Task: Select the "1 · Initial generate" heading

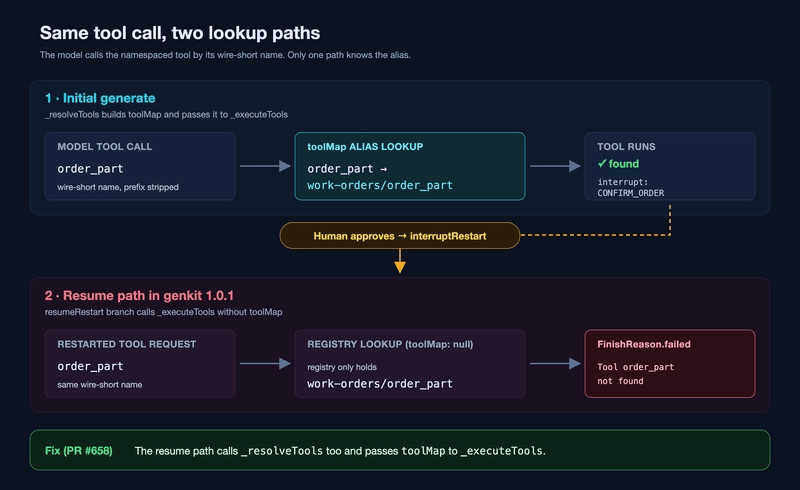Action: click(100, 98)
